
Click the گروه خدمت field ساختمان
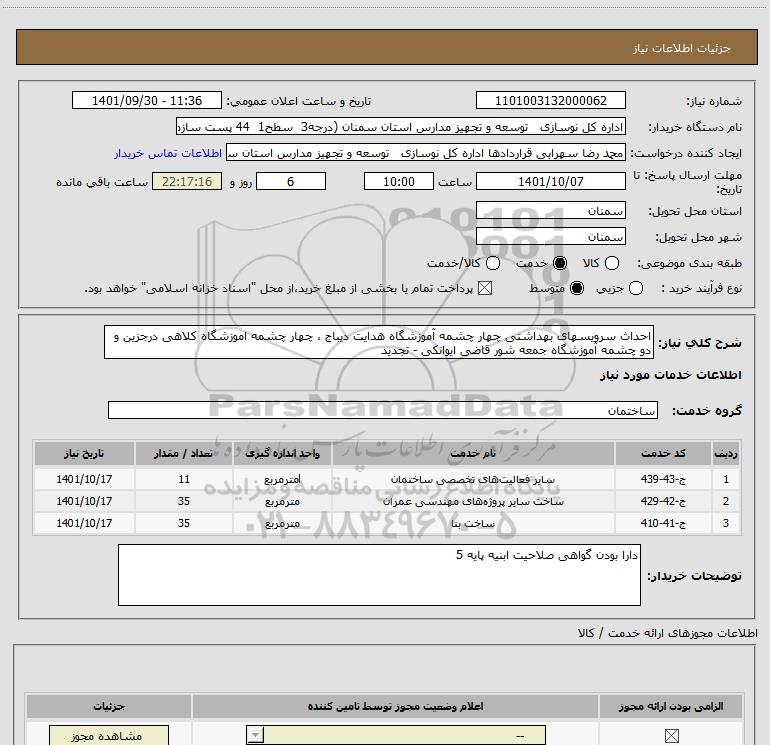pyautogui.click(x=383, y=410)
